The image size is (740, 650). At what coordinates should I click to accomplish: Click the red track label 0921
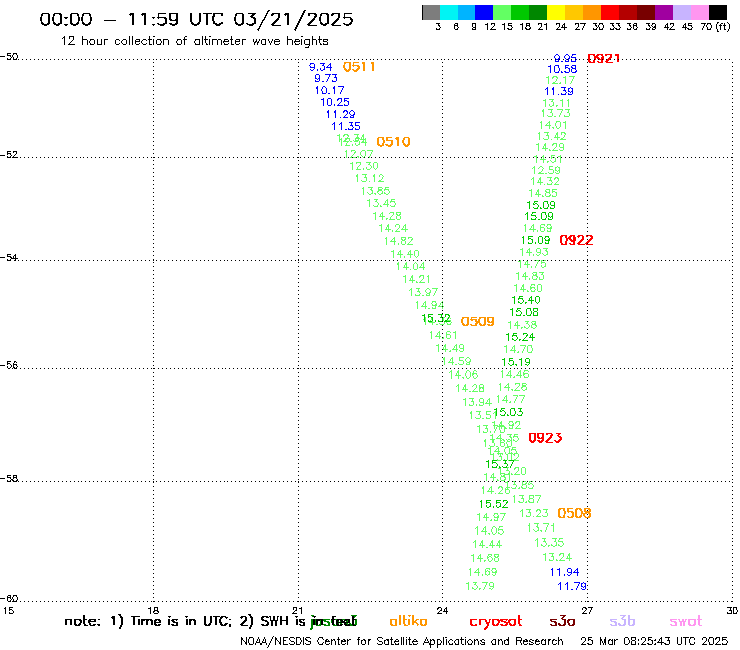coord(603,59)
